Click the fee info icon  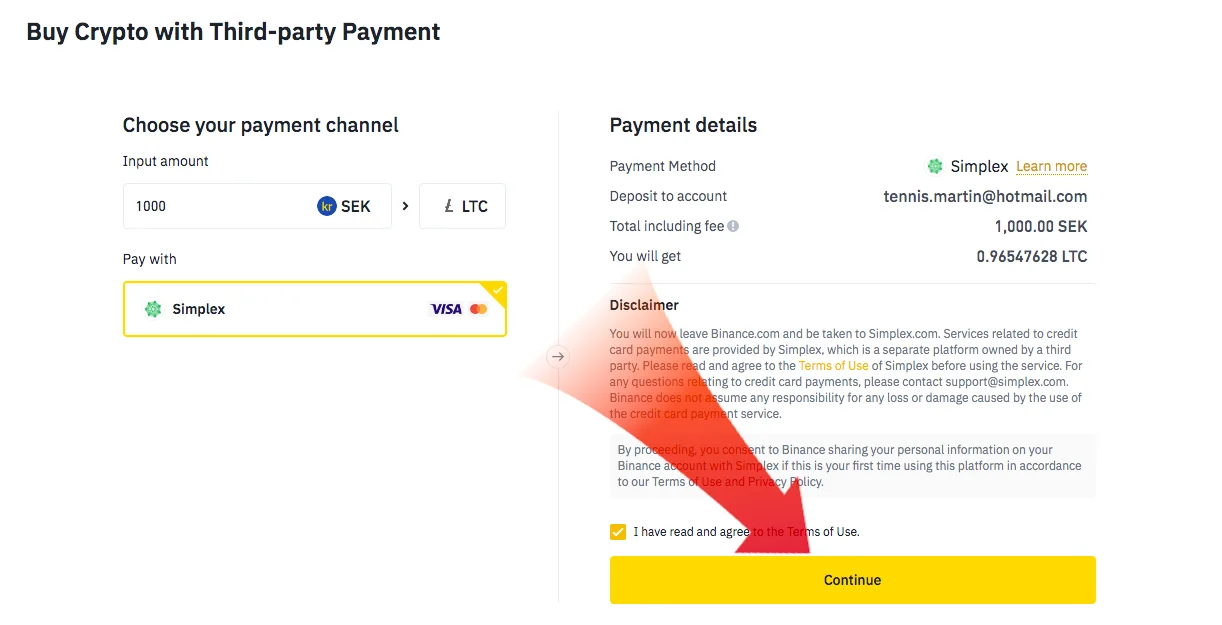(x=733, y=226)
